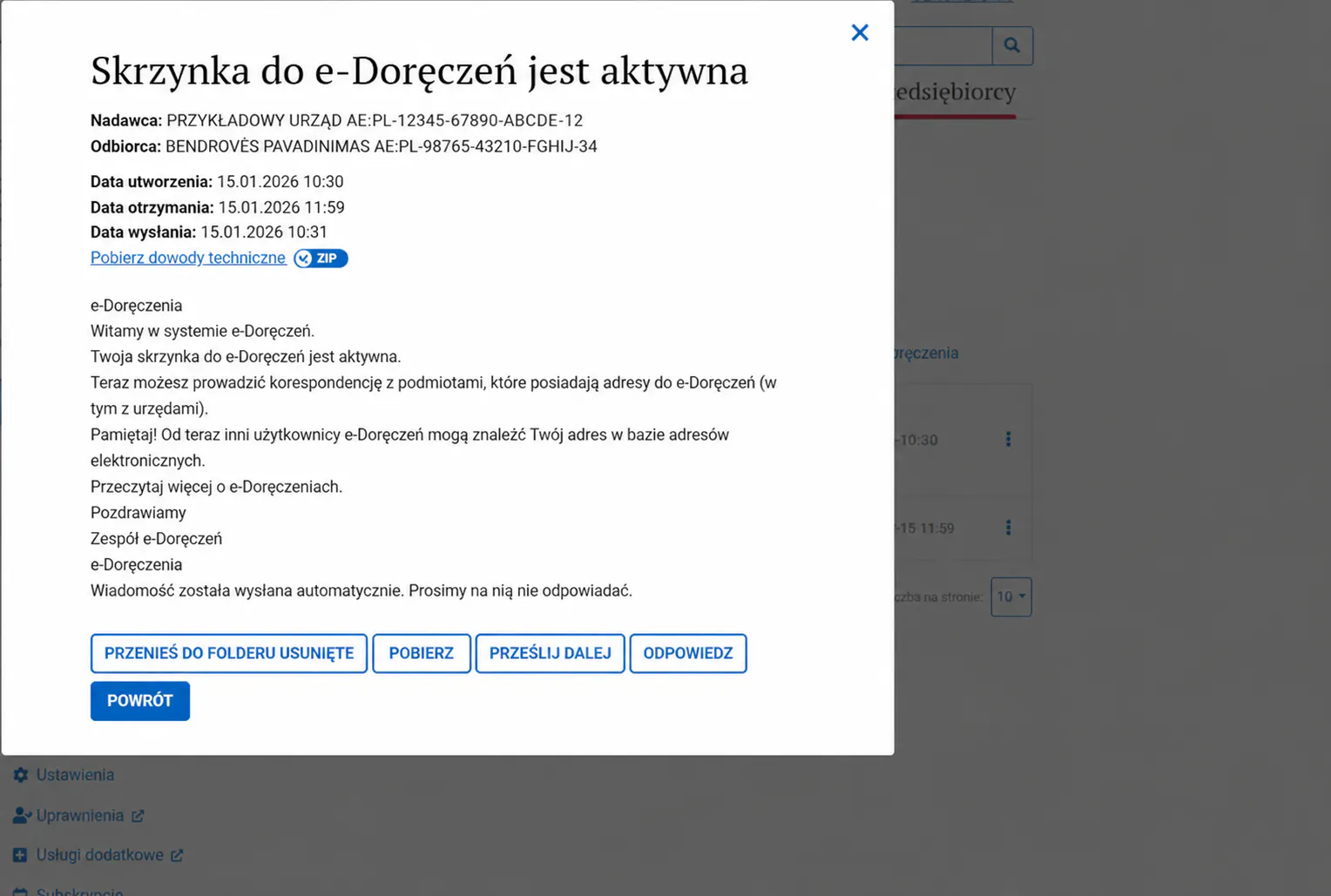The image size is (1331, 896).
Task: Click the 'ręczenia' link behind the dialog
Action: pyautogui.click(x=927, y=353)
